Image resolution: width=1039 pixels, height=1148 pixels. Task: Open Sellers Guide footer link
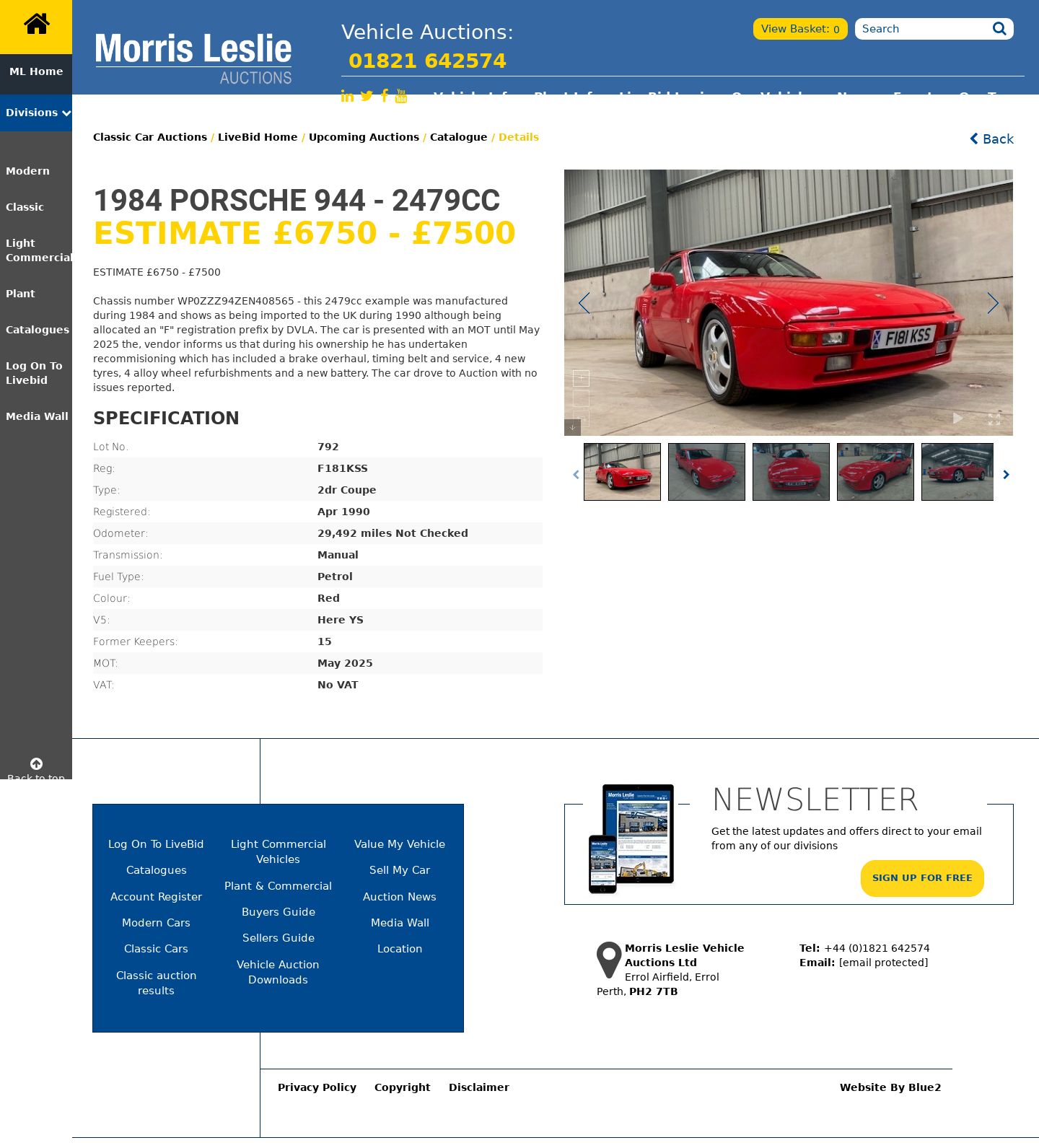pyautogui.click(x=278, y=938)
